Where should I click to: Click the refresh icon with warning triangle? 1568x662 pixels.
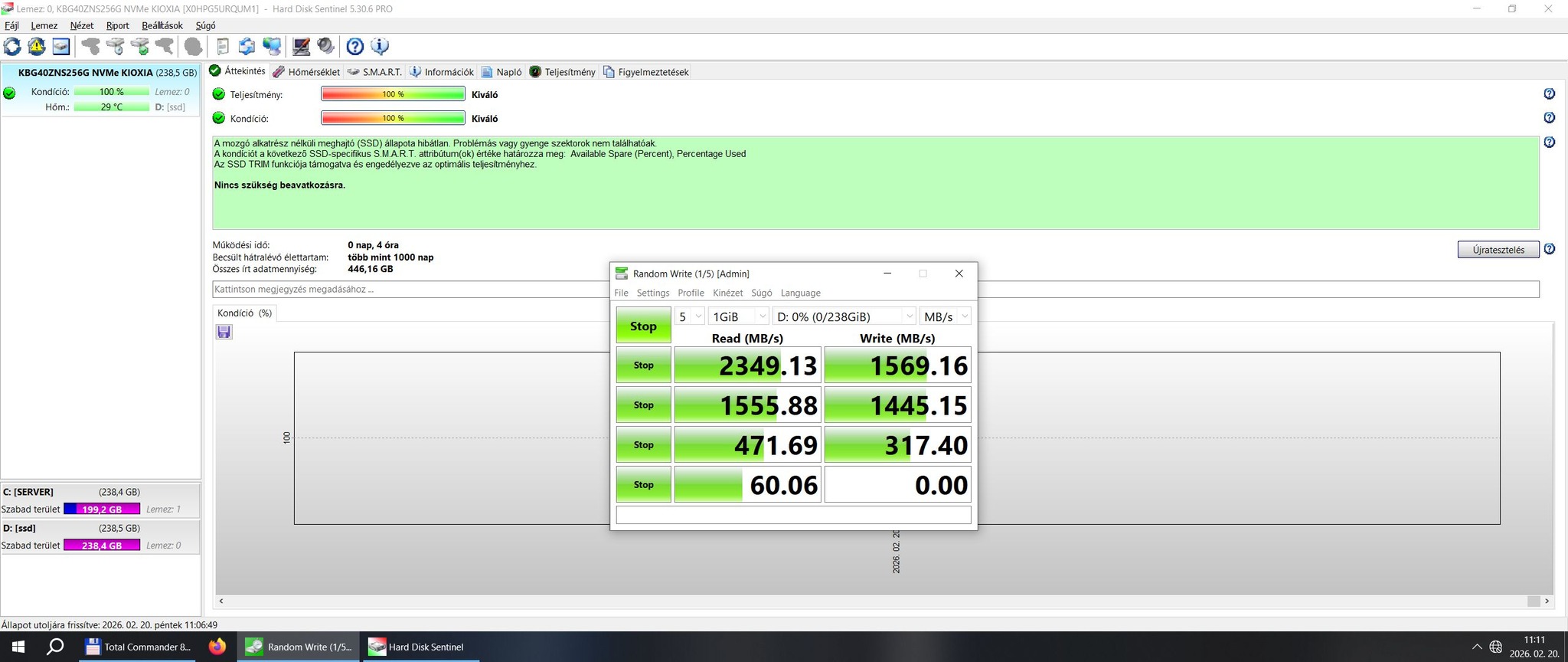tap(37, 47)
